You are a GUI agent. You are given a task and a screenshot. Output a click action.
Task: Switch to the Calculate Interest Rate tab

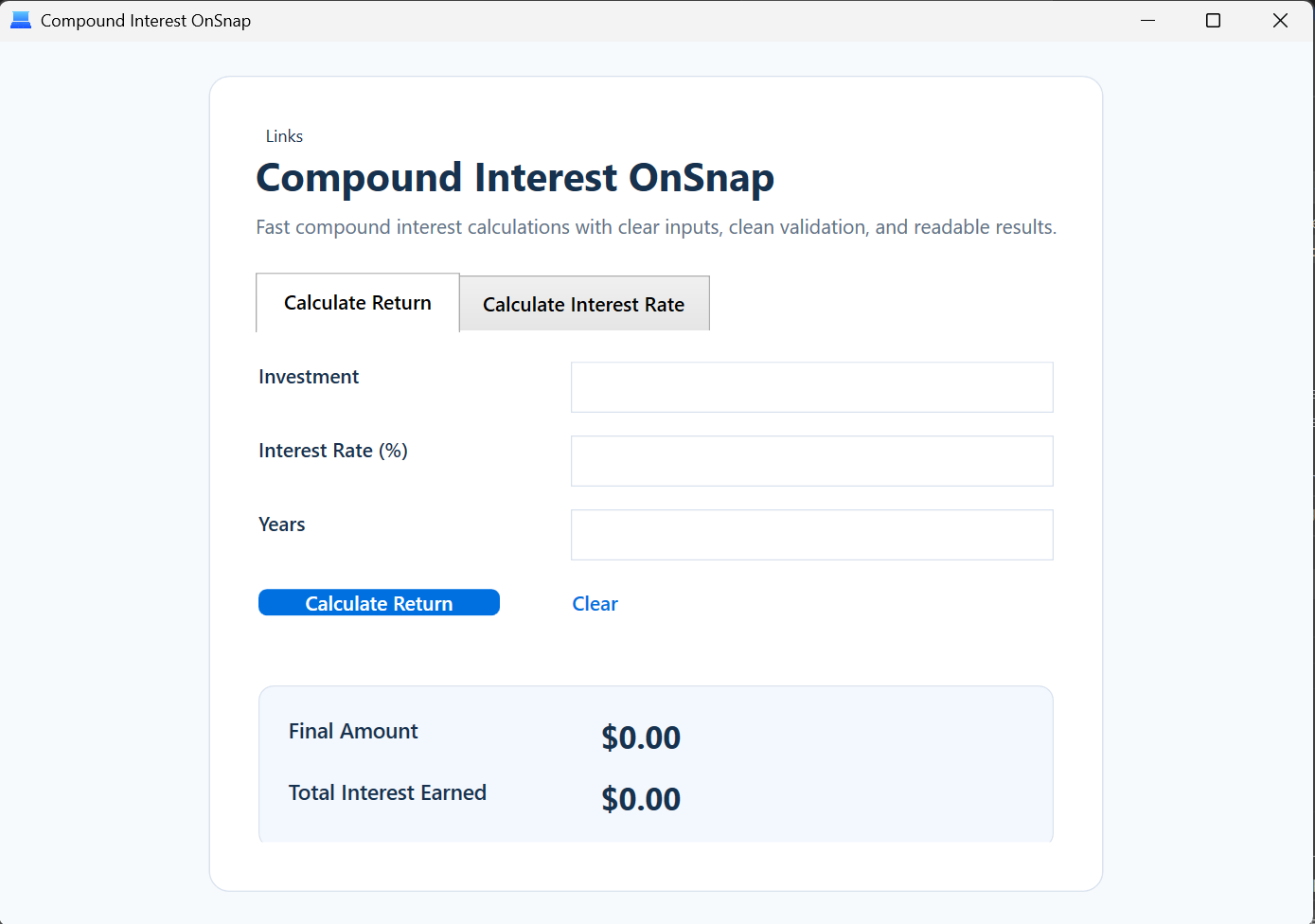tap(583, 305)
